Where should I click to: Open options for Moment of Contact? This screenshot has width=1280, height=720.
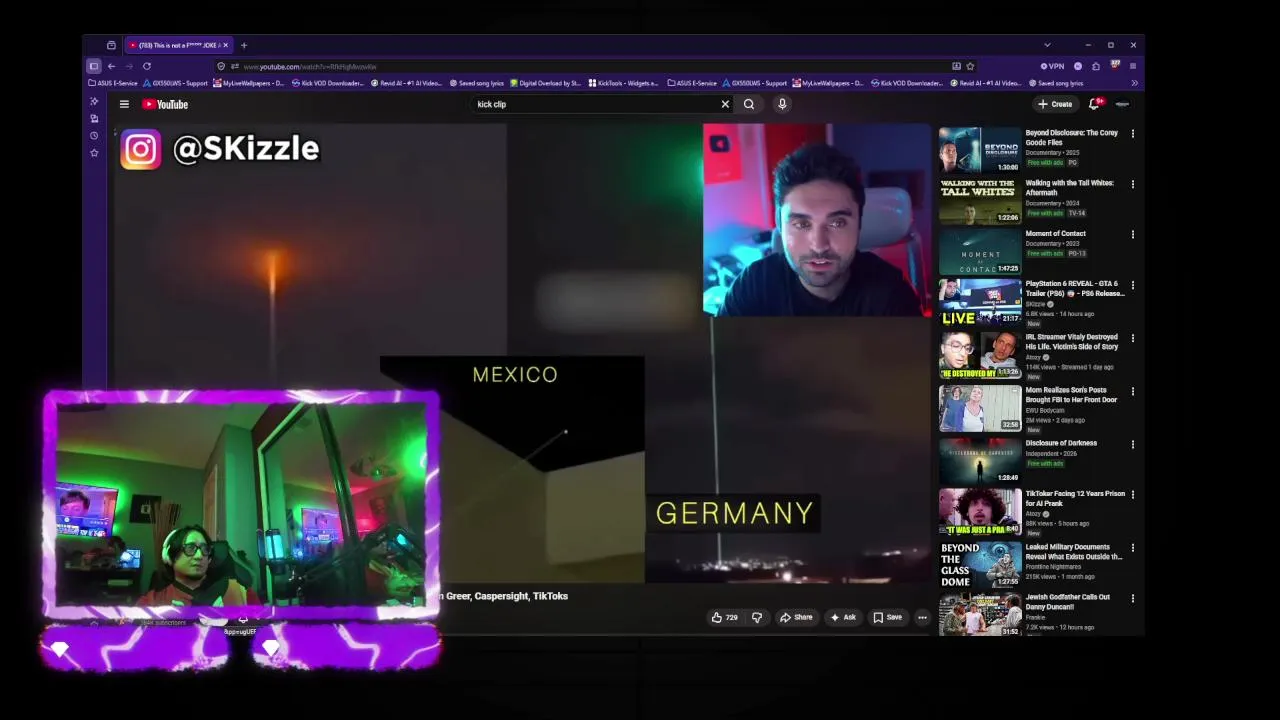(x=1132, y=234)
